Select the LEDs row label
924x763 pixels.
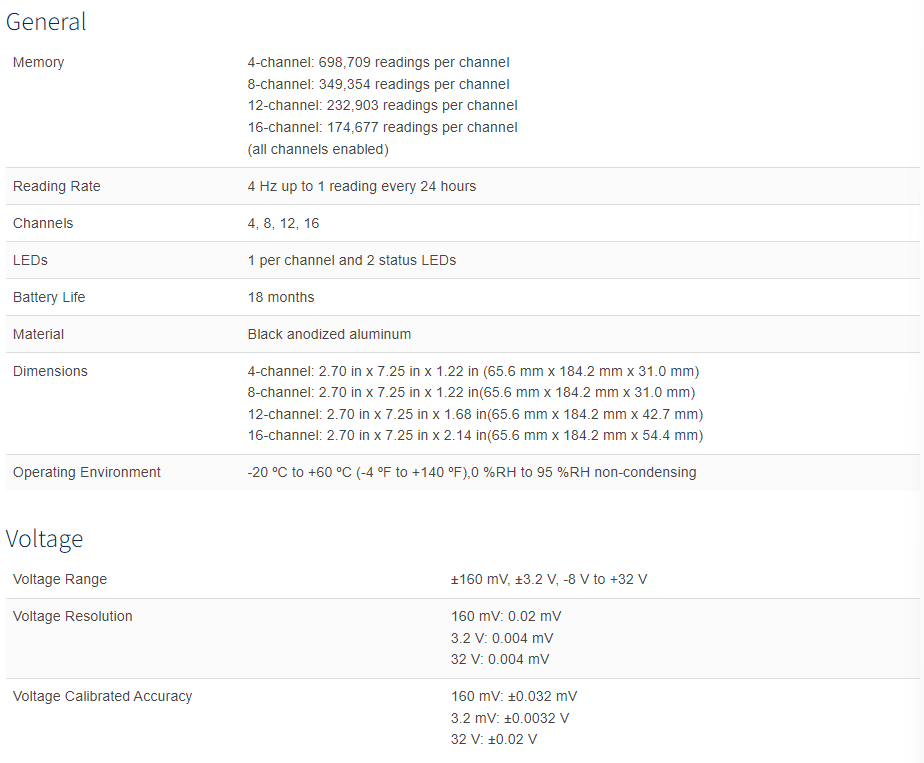coord(30,260)
